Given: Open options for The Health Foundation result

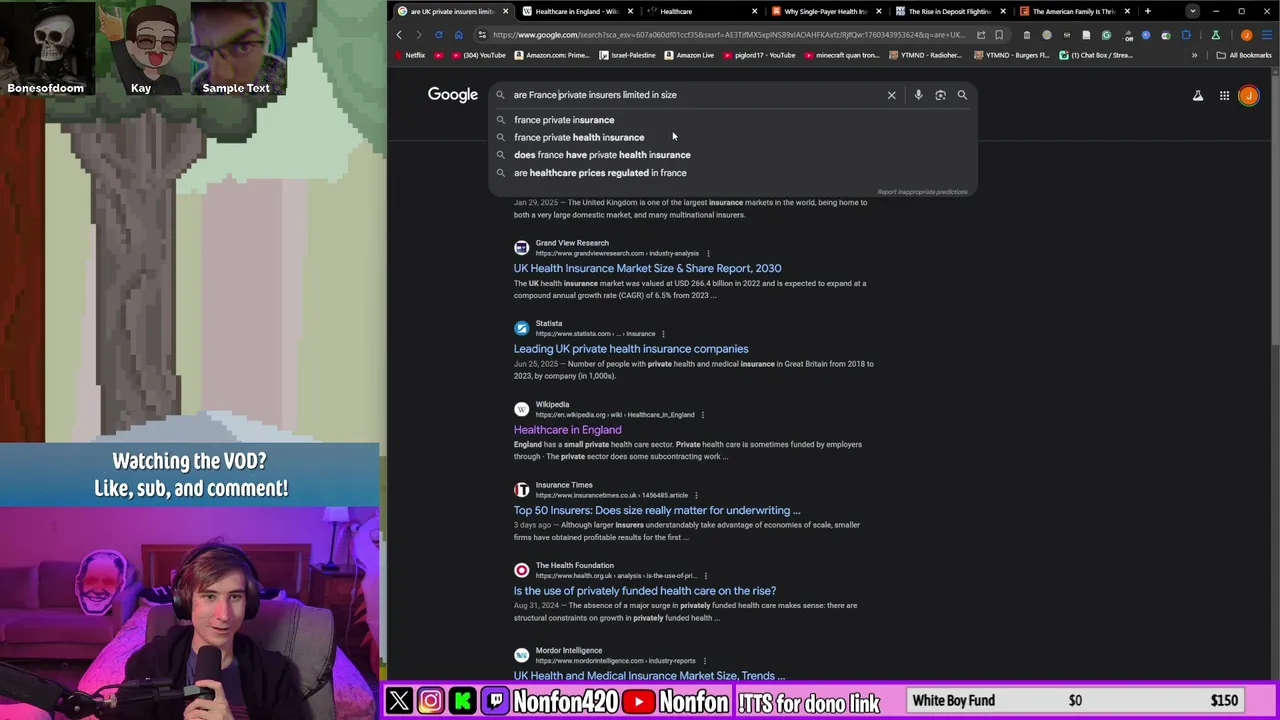Looking at the screenshot, I should (x=706, y=576).
